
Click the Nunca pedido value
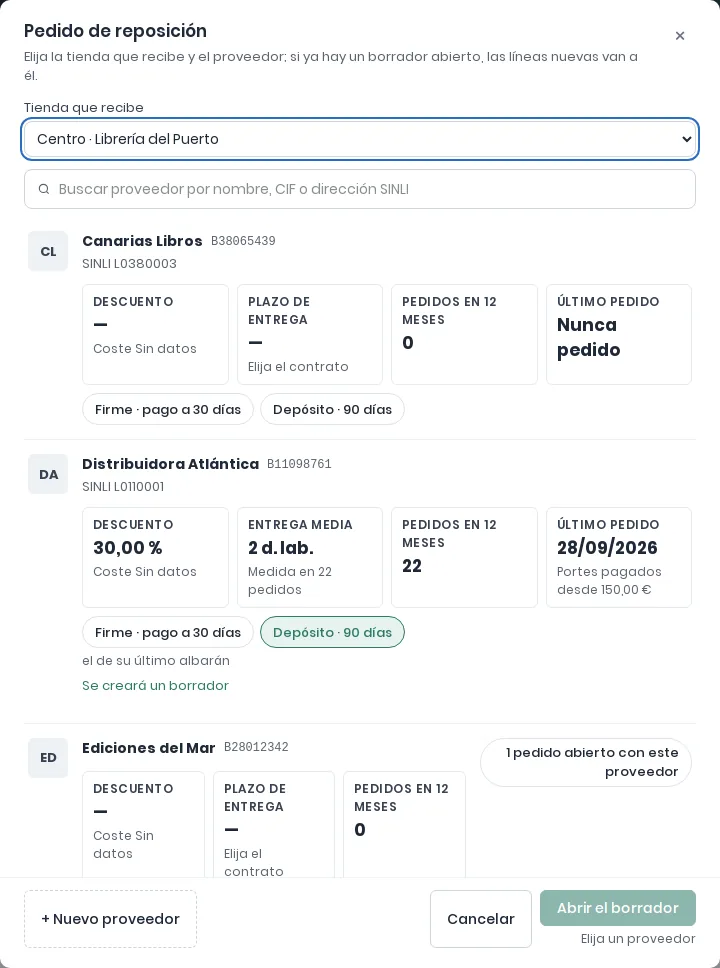pos(587,337)
